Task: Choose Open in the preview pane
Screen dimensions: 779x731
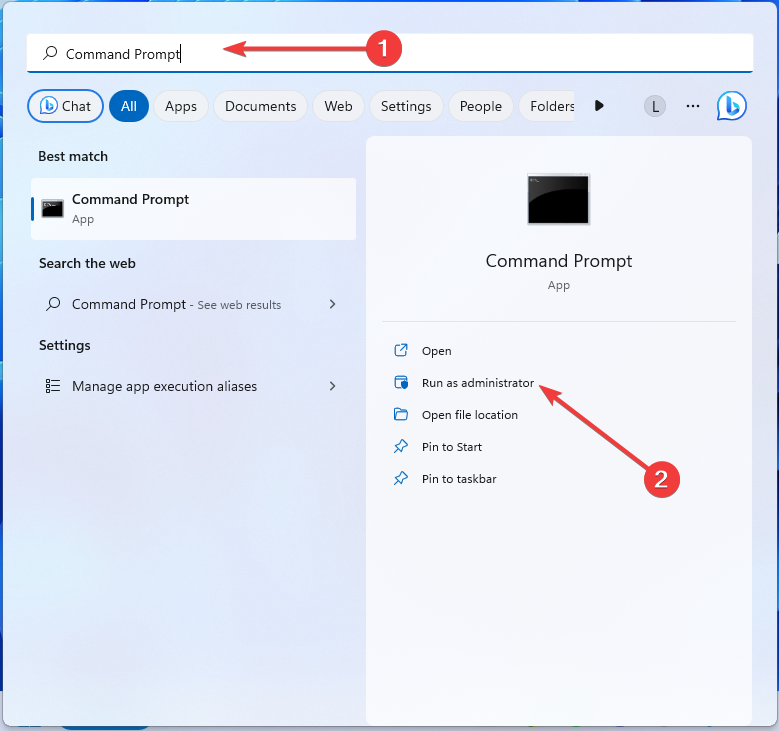Action: (x=436, y=351)
